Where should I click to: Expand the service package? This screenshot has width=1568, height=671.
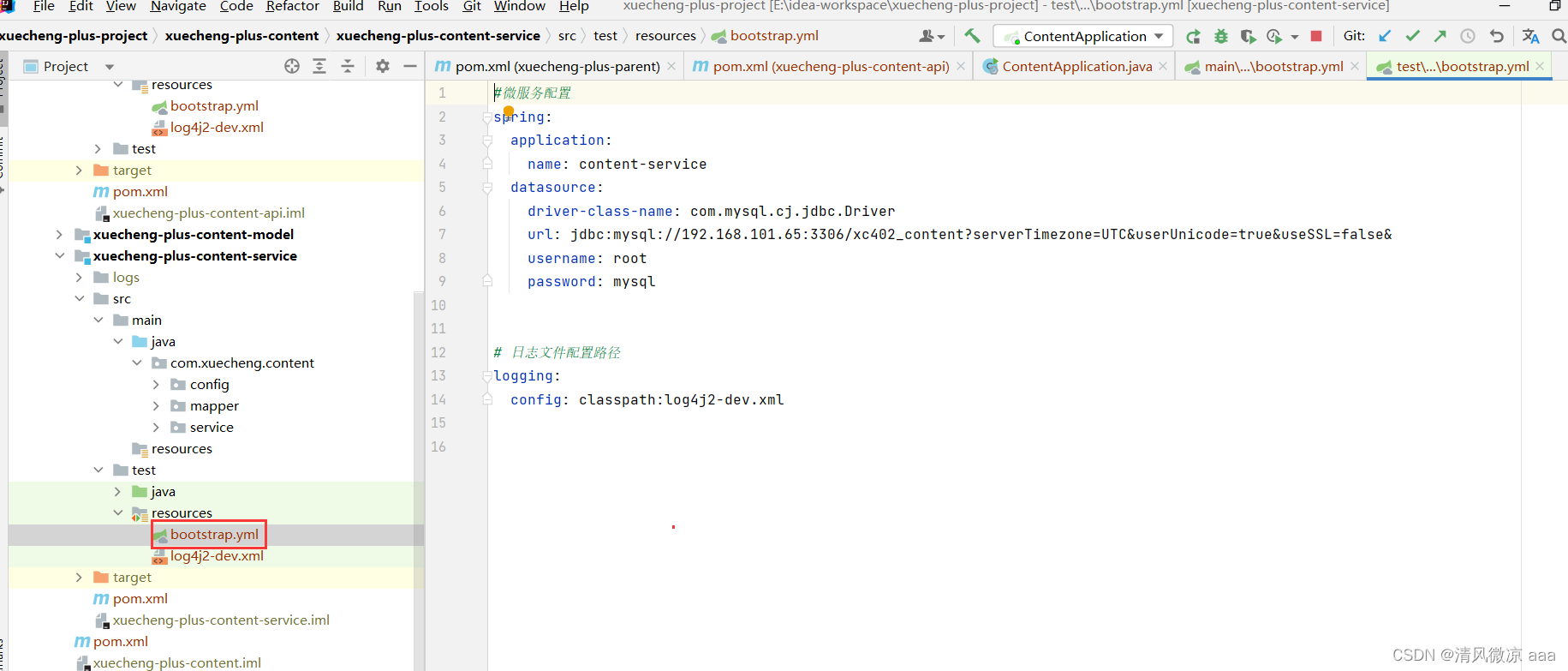(x=156, y=427)
